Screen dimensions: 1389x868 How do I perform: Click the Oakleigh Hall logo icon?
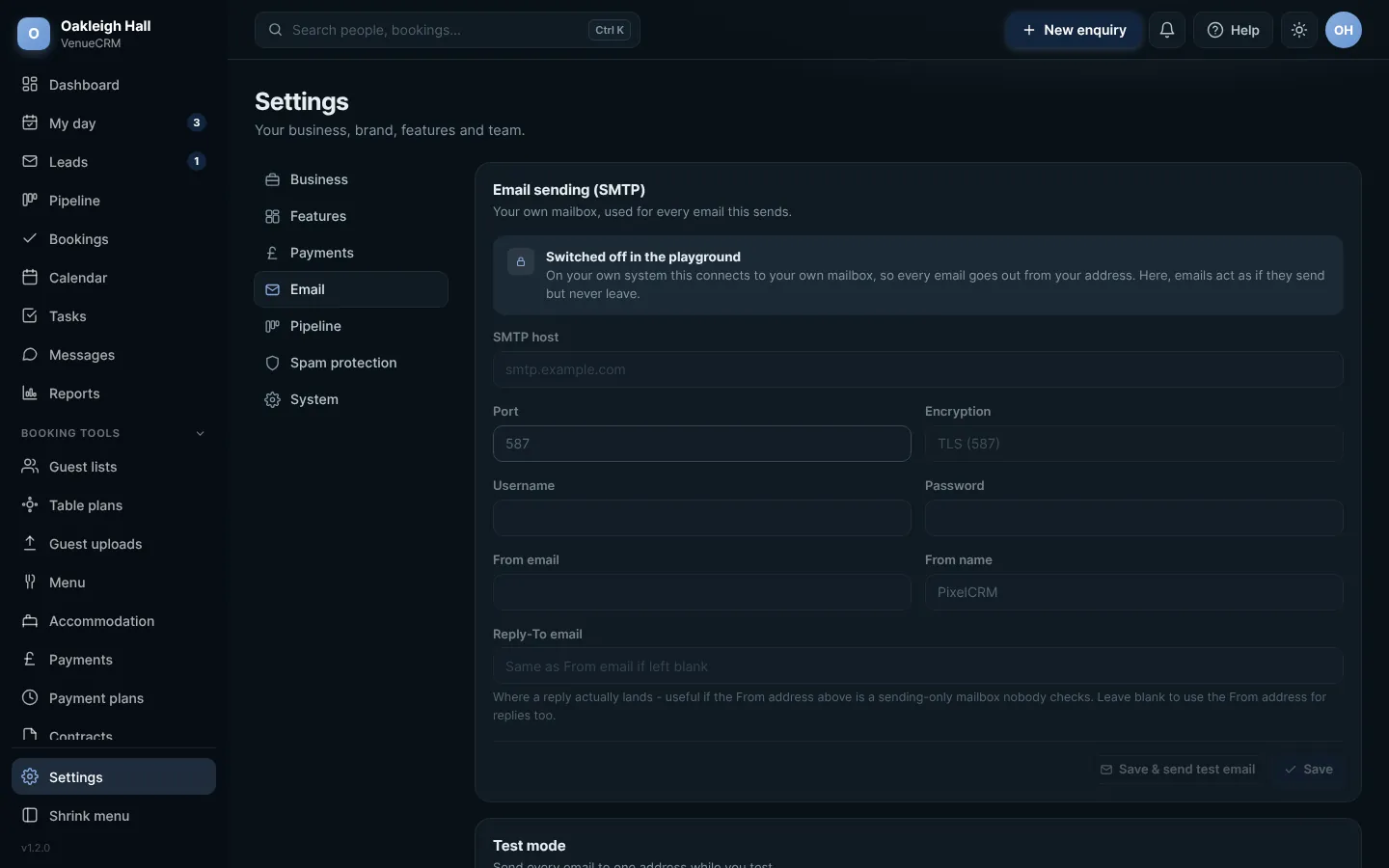(x=34, y=34)
